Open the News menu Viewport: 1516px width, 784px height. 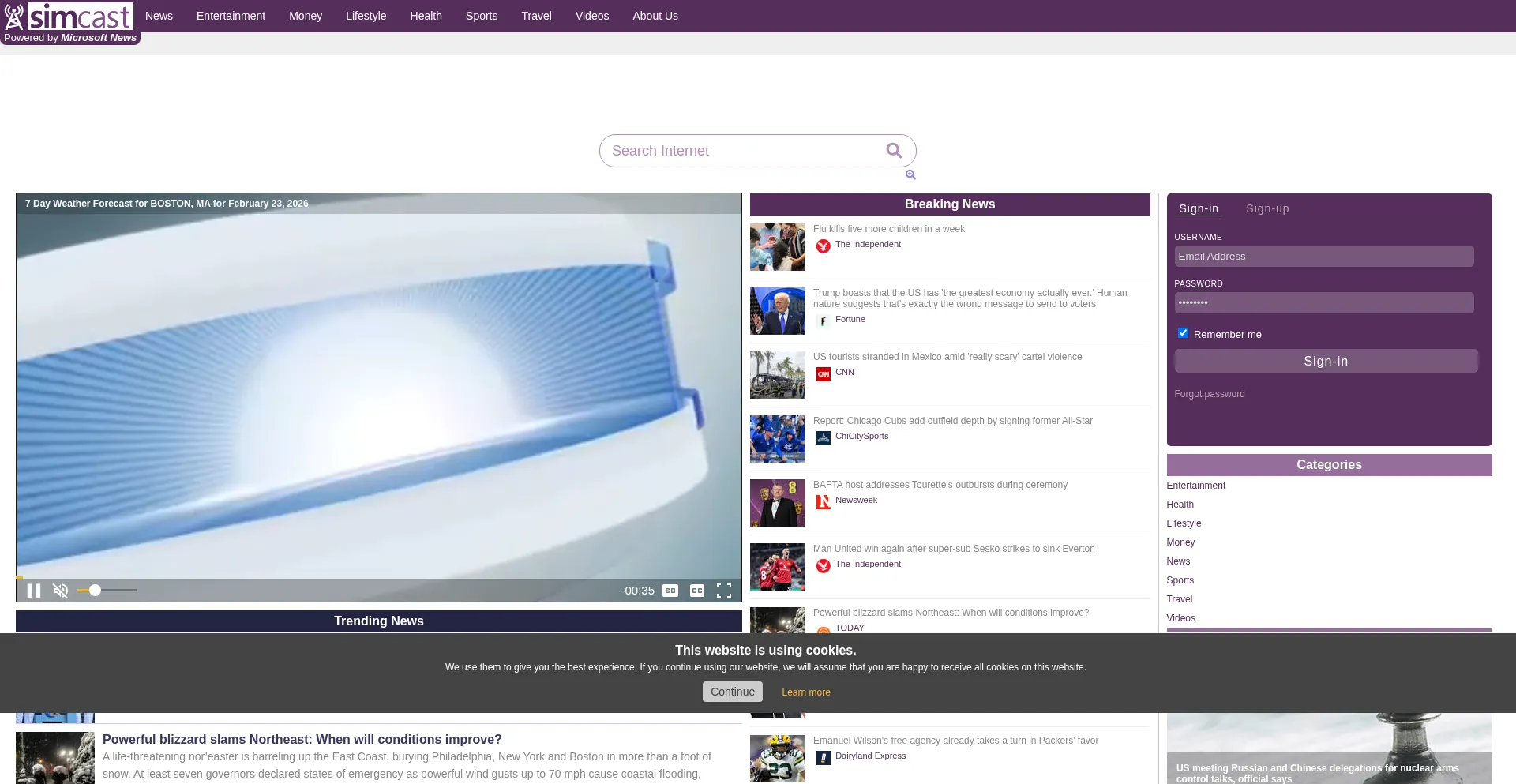click(x=159, y=16)
